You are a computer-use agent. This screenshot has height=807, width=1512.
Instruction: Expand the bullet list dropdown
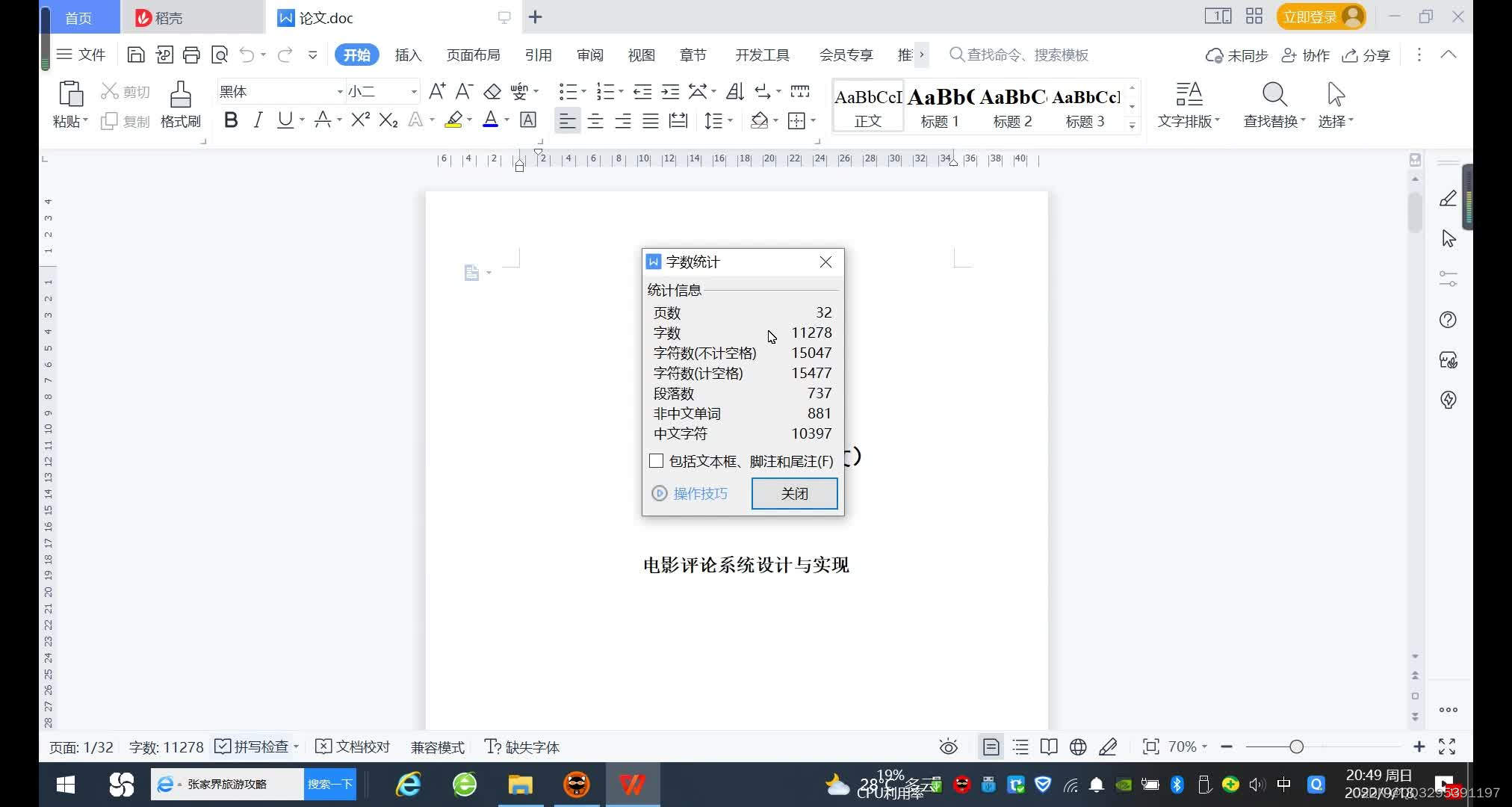[x=584, y=92]
